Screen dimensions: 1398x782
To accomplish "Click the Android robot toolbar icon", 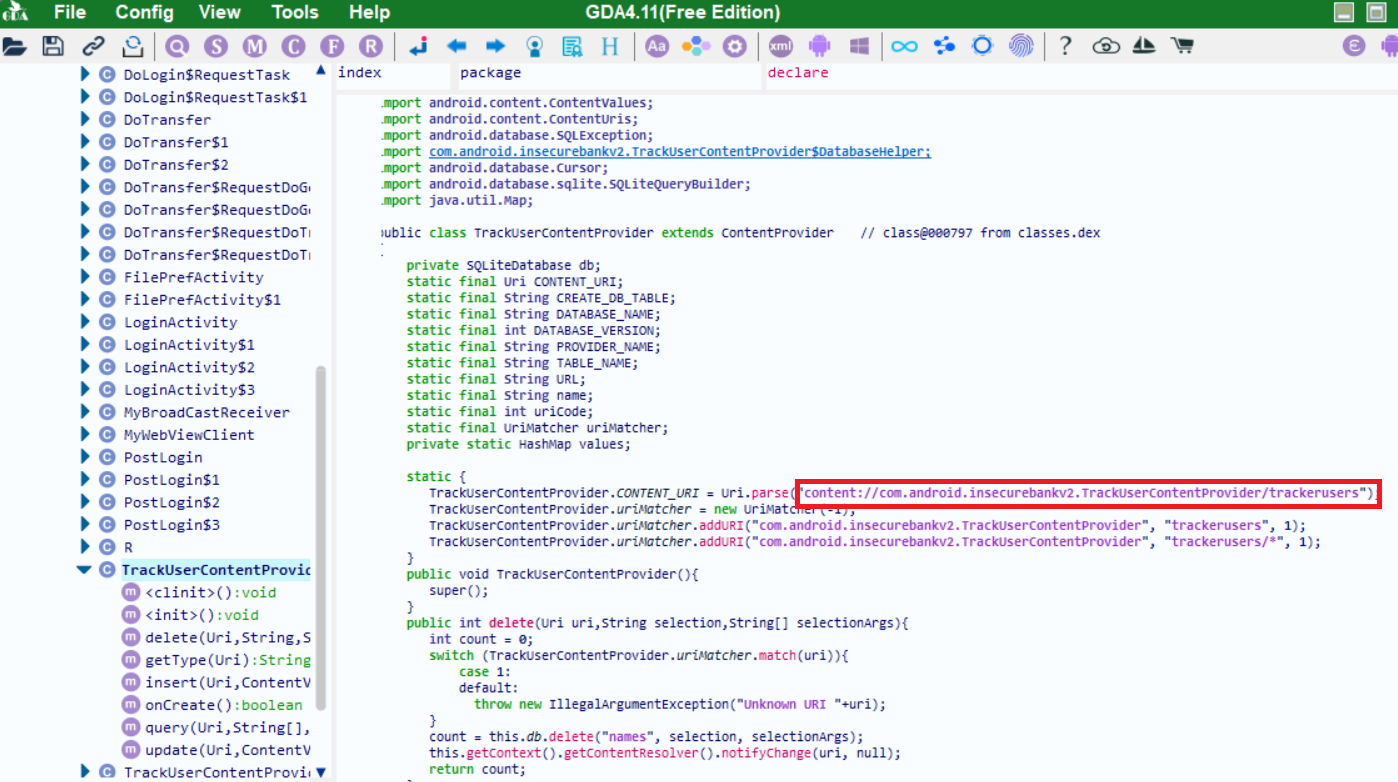I will (x=820, y=46).
